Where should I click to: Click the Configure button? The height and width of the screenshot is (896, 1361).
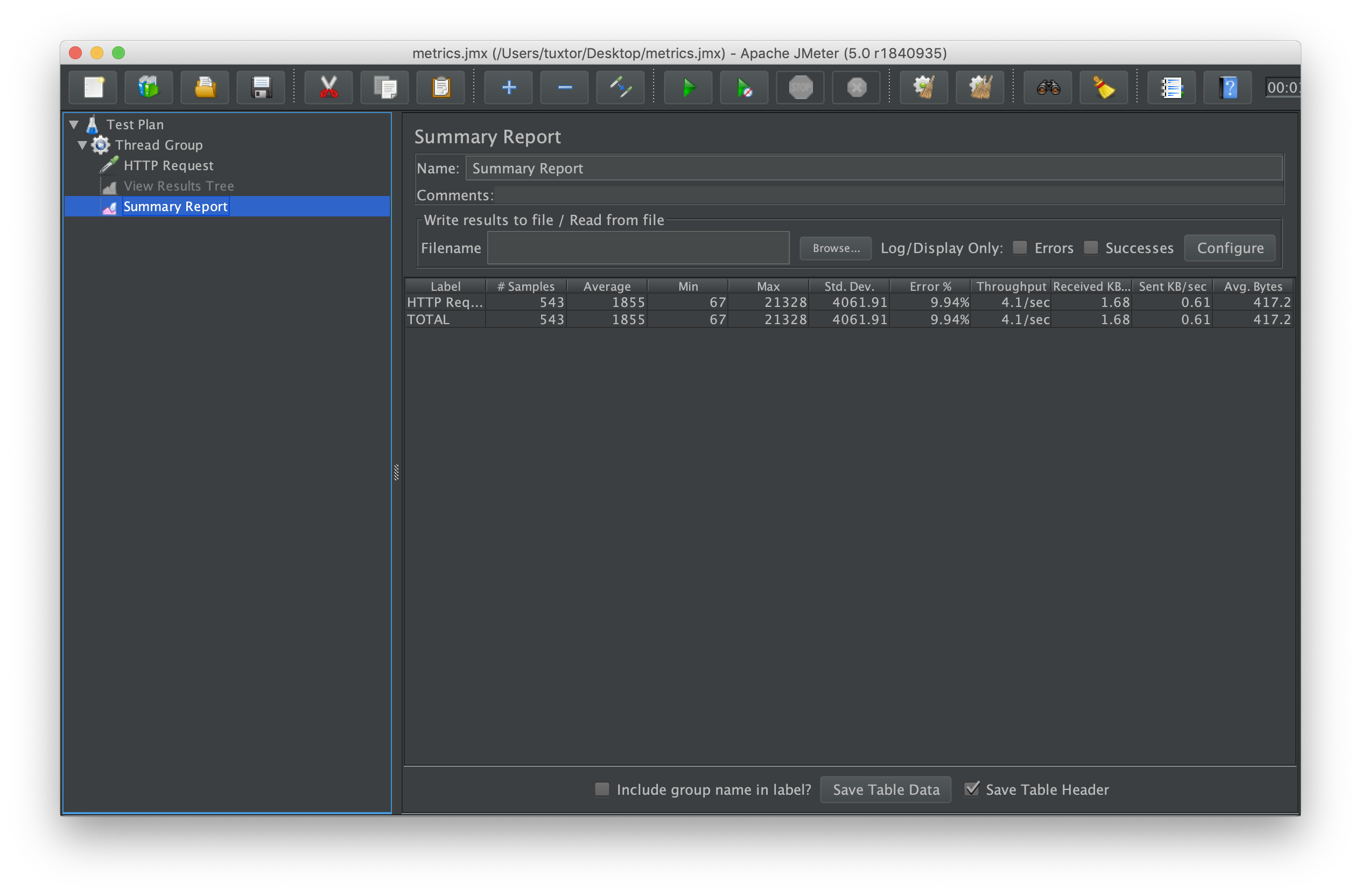tap(1230, 248)
